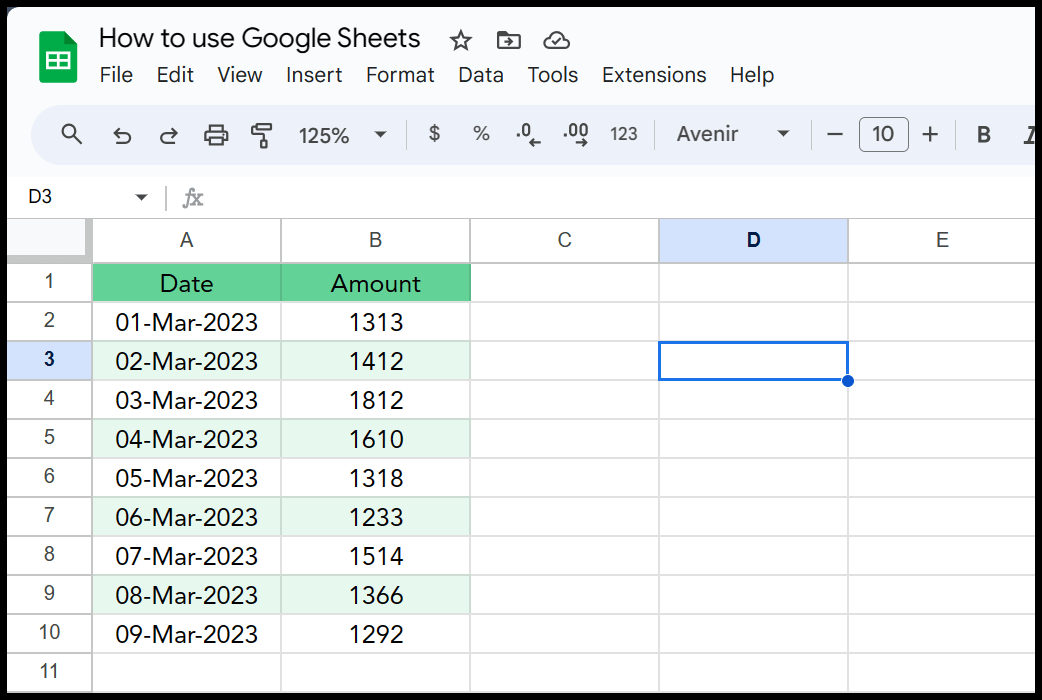Star the How to use Google Sheets document
The image size is (1042, 700).
(461, 41)
